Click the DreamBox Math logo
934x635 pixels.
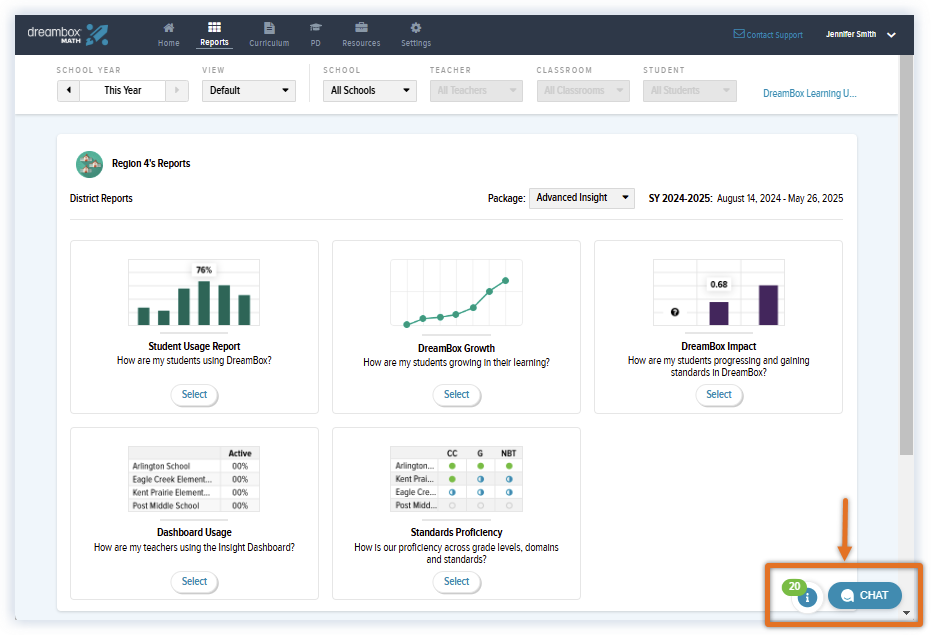pos(68,35)
